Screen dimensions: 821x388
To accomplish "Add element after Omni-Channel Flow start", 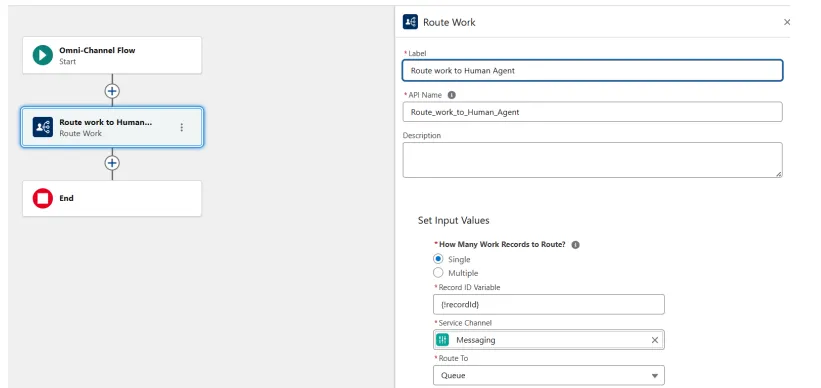I will (x=112, y=91).
